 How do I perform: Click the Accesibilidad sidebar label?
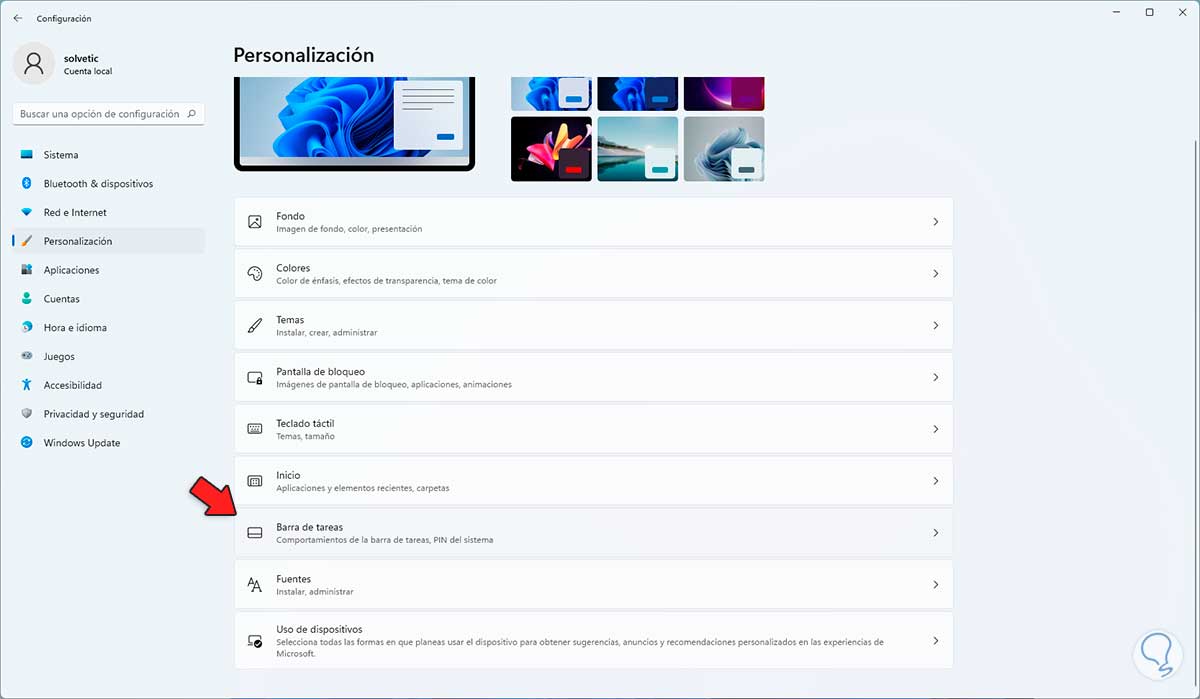pos(73,385)
